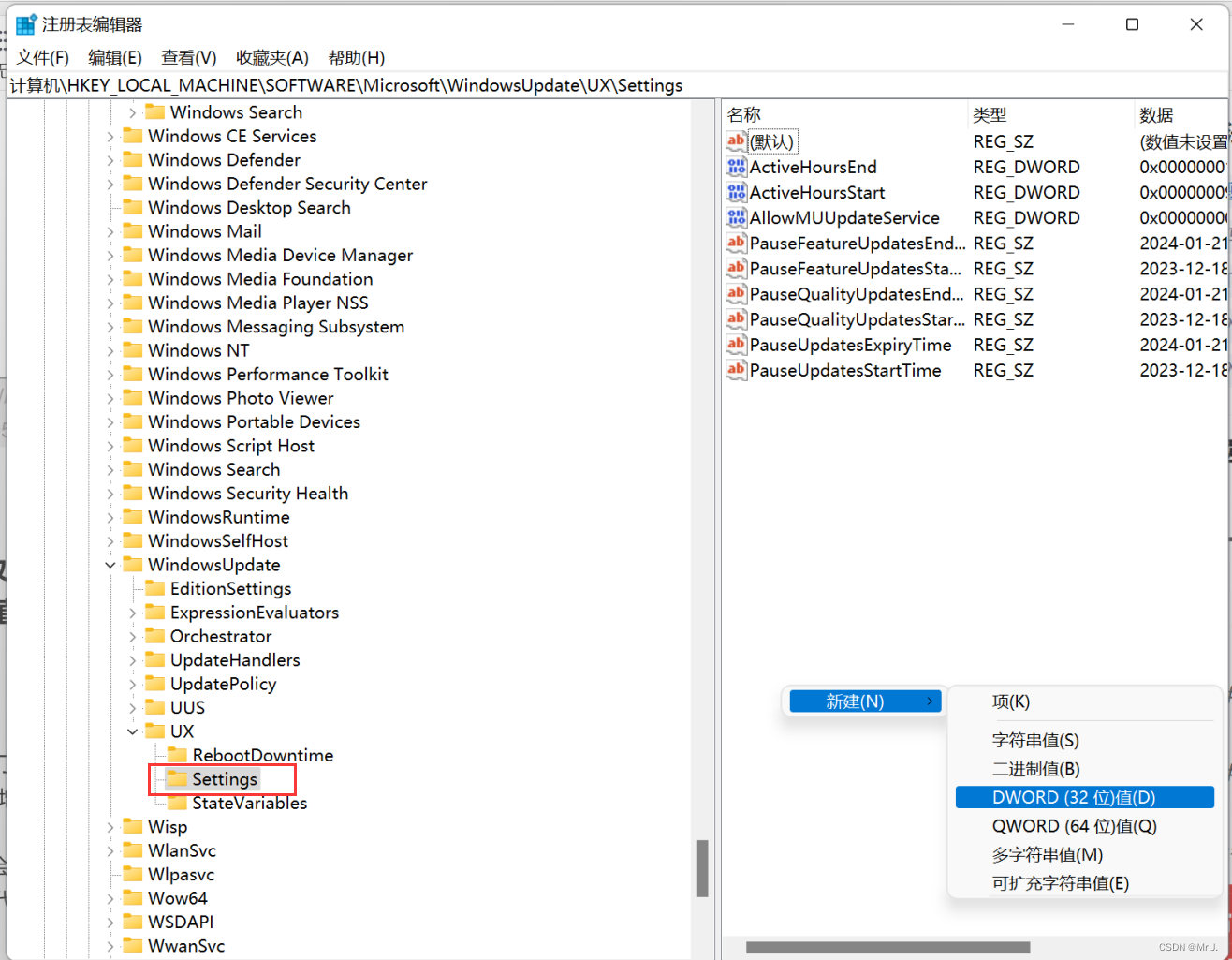Click the Windows Defender folder icon
This screenshot has height=960, width=1232.
tap(133, 160)
